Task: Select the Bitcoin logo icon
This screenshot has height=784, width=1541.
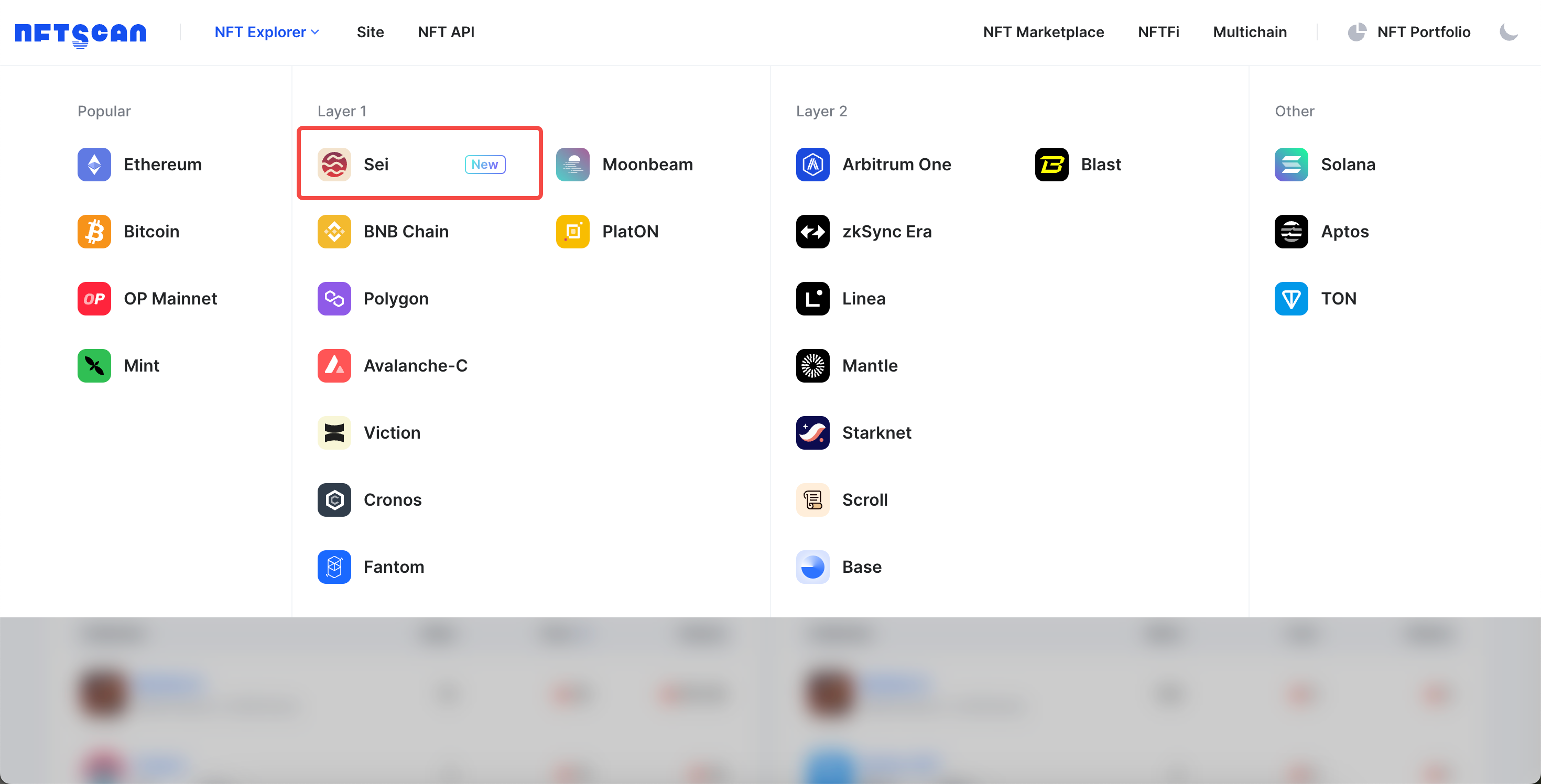Action: click(x=94, y=232)
